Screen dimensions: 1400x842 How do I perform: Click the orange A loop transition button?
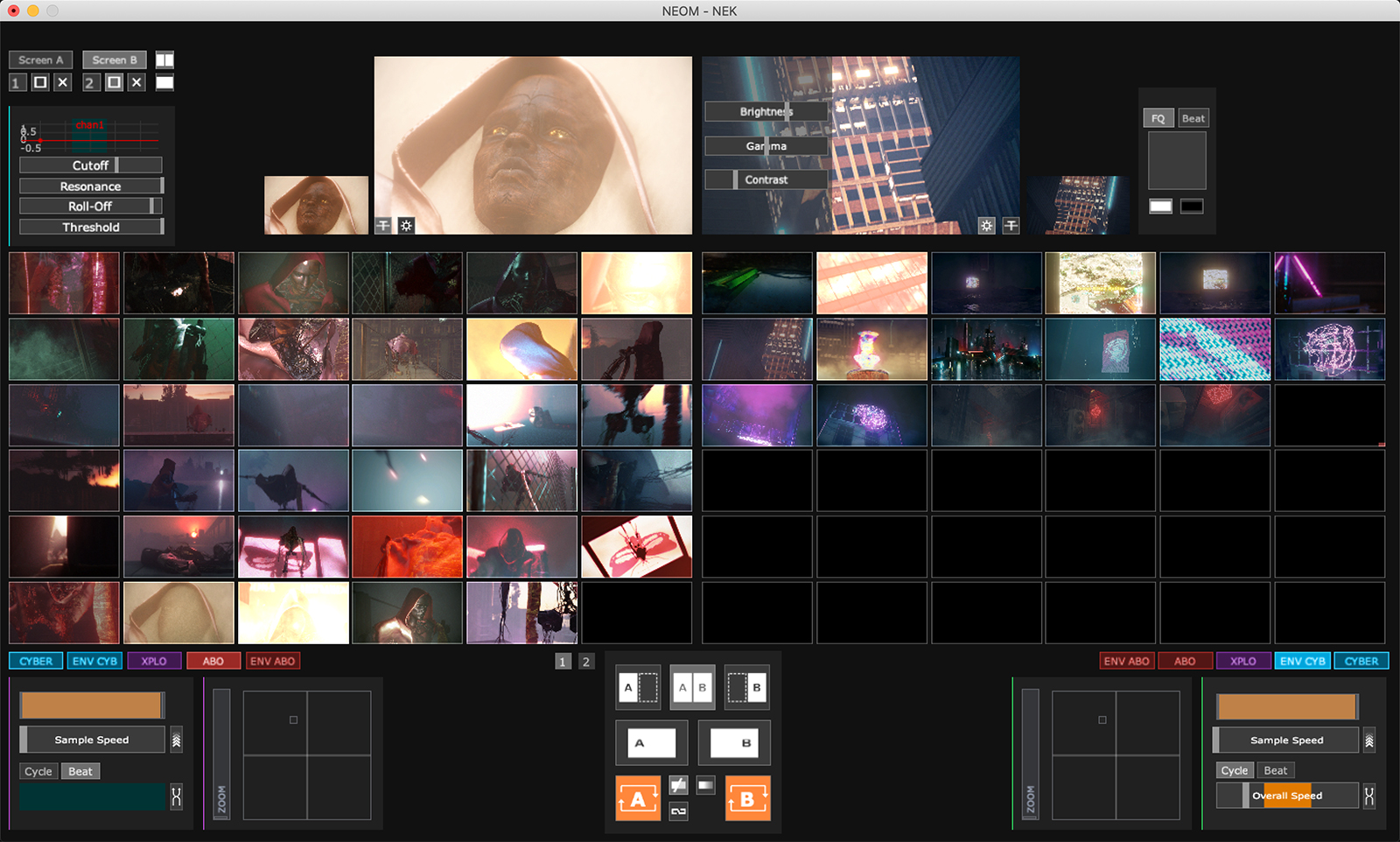pos(638,798)
